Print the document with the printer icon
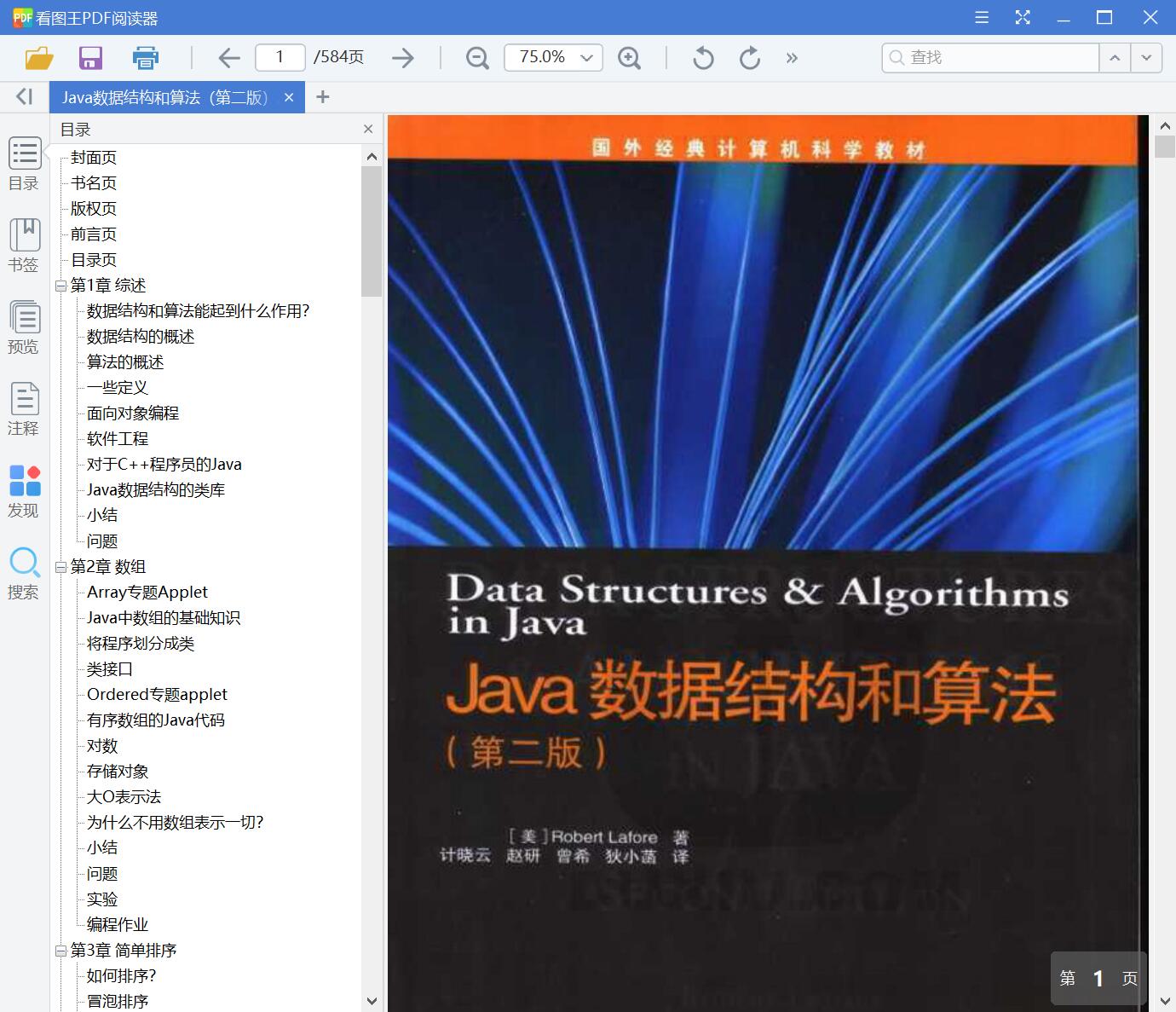The image size is (1176, 1012). [146, 58]
